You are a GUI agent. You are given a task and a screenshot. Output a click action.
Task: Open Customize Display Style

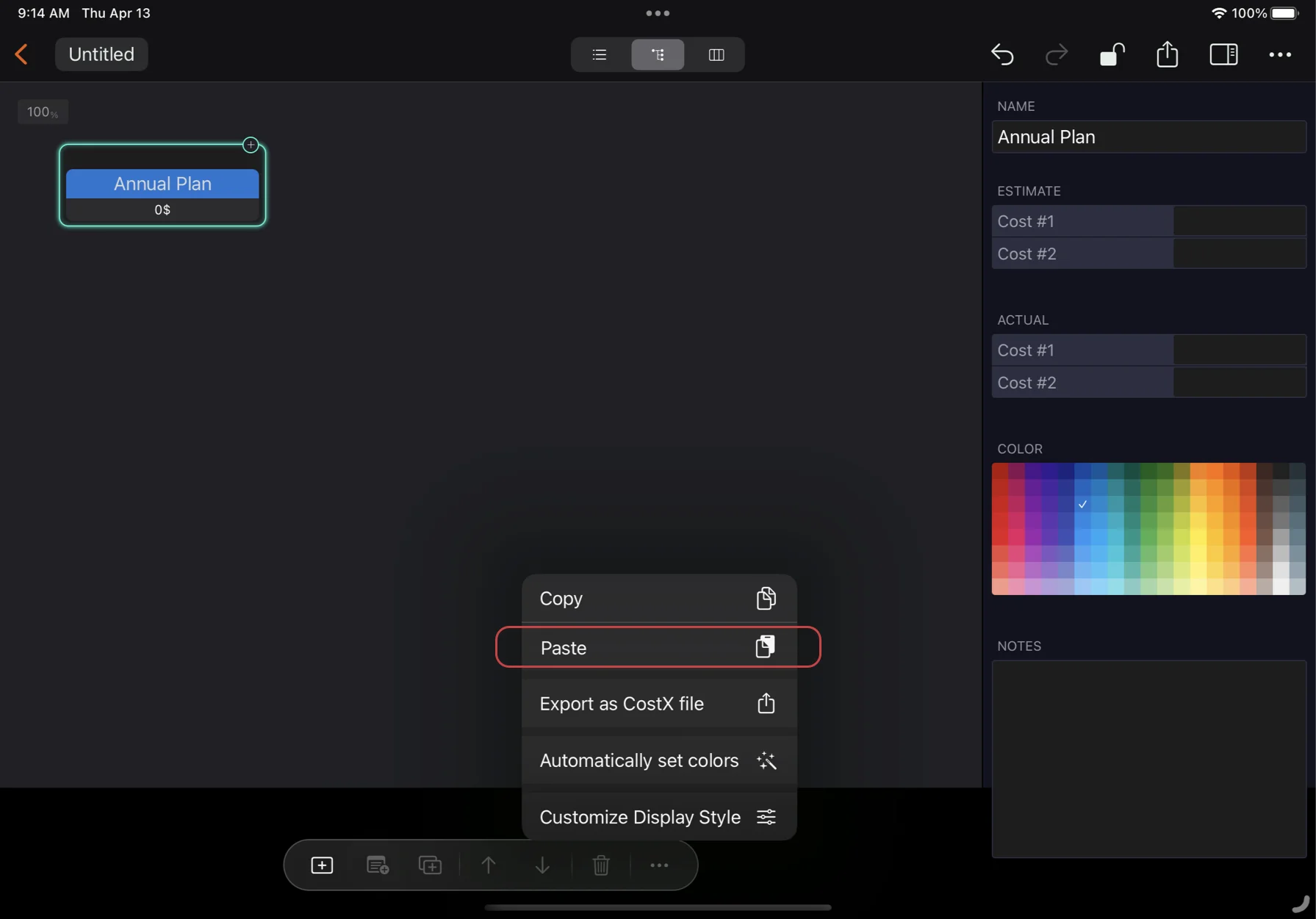point(658,817)
